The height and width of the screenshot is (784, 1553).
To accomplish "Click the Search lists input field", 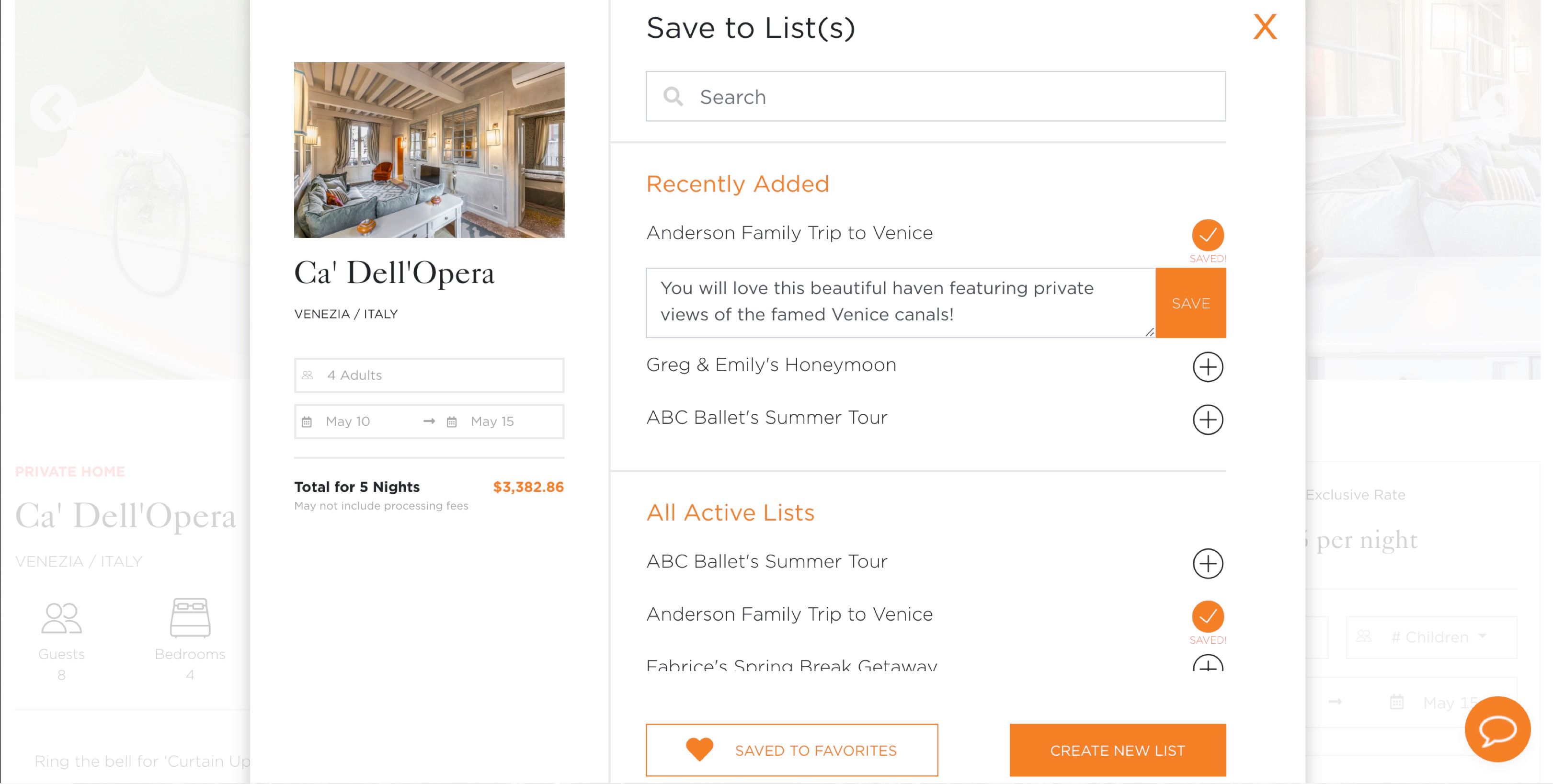I will pos(936,96).
